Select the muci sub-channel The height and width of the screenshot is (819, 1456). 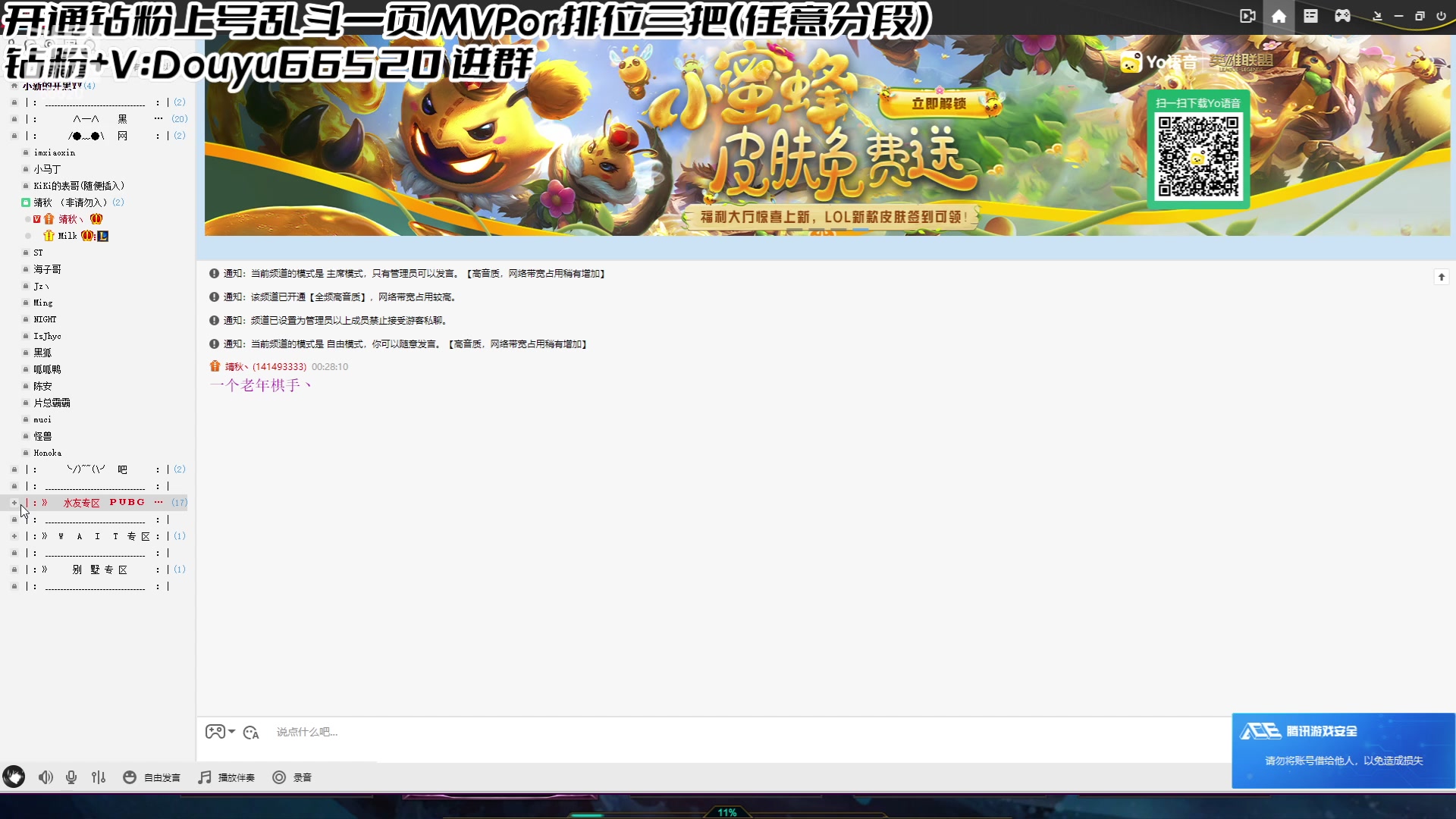click(x=42, y=419)
